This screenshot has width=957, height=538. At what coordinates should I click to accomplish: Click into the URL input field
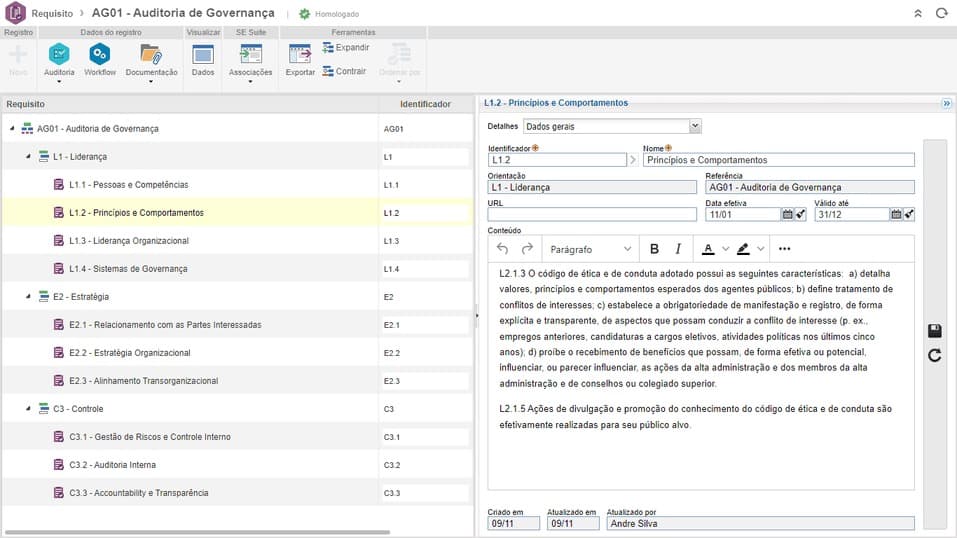[591, 214]
